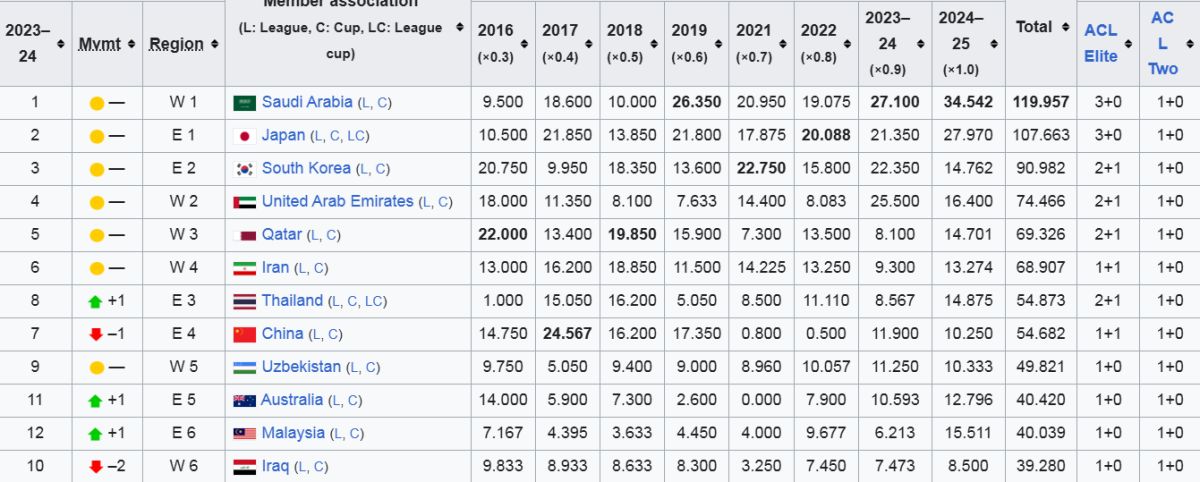Sort table by the 2016 column
The width and height of the screenshot is (1200, 482).
[522, 31]
